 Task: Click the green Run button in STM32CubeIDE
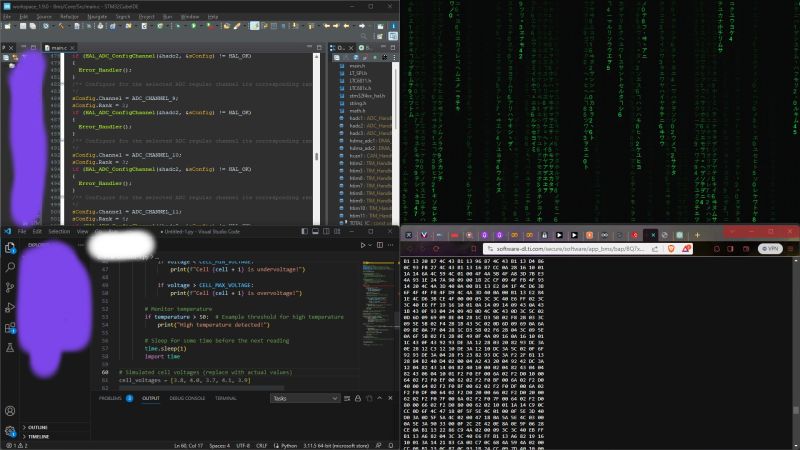(x=194, y=26)
